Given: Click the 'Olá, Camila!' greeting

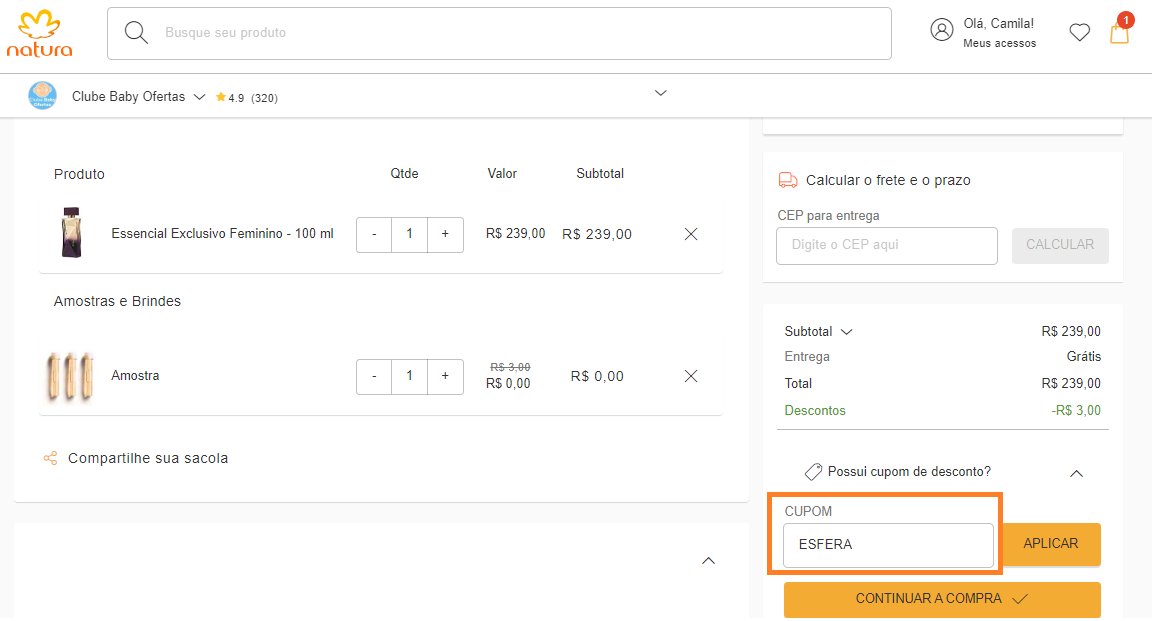Looking at the screenshot, I should [998, 24].
